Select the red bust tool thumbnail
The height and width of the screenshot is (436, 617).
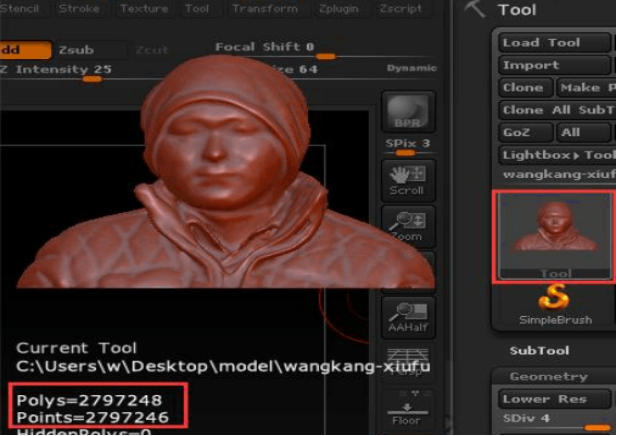(554, 236)
